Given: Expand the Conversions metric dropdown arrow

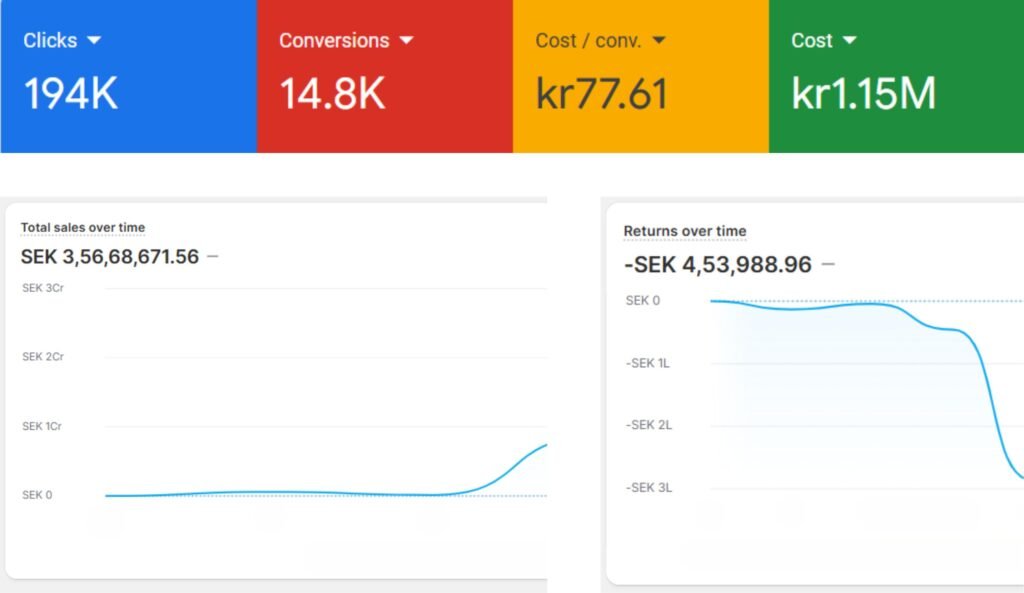Looking at the screenshot, I should [x=406, y=41].
